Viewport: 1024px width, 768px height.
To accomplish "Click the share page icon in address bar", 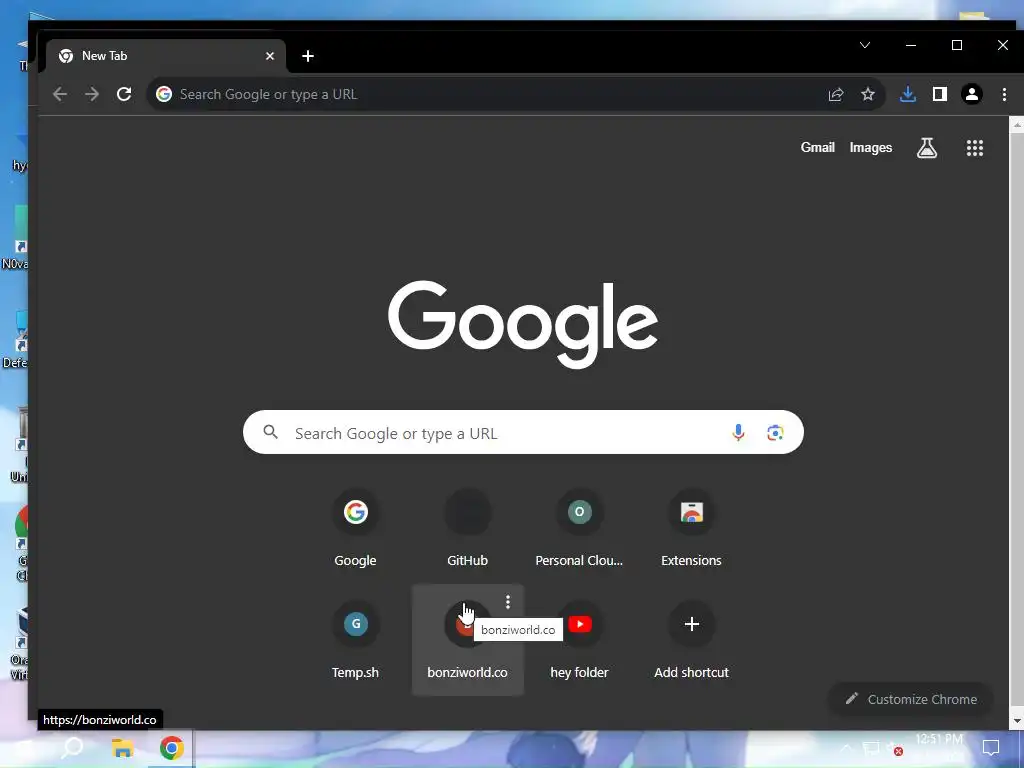I will [x=836, y=94].
